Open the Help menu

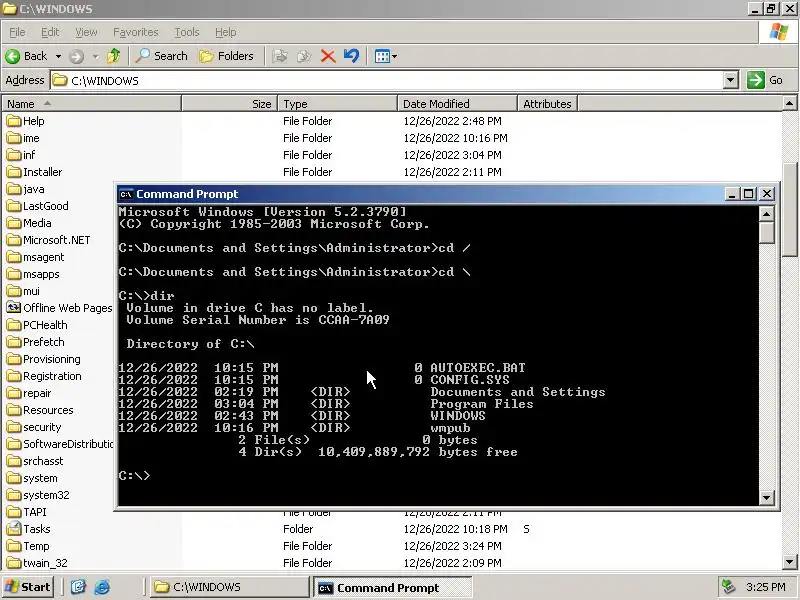(226, 32)
